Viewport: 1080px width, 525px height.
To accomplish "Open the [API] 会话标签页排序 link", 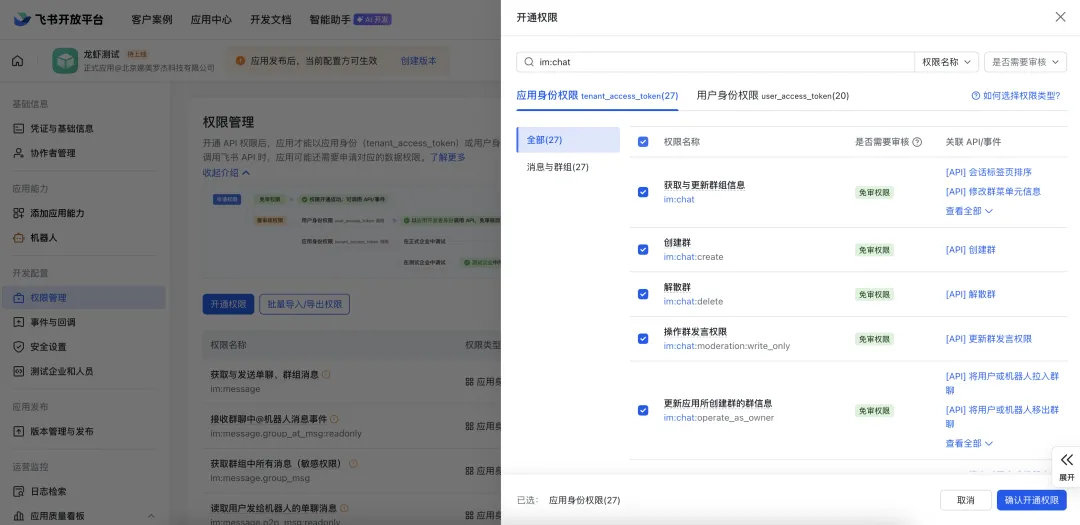I will click(988, 172).
